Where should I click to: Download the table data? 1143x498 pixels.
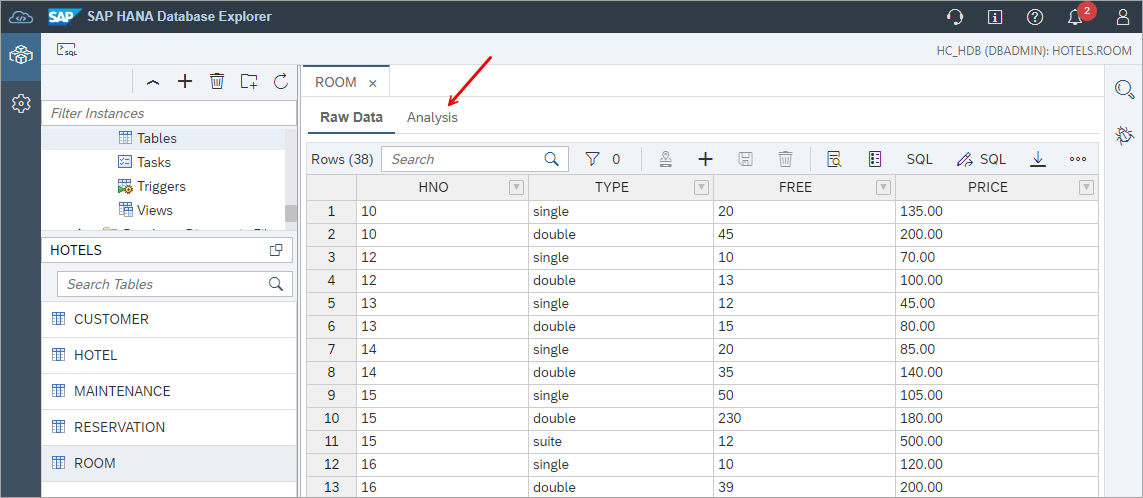(x=1038, y=159)
